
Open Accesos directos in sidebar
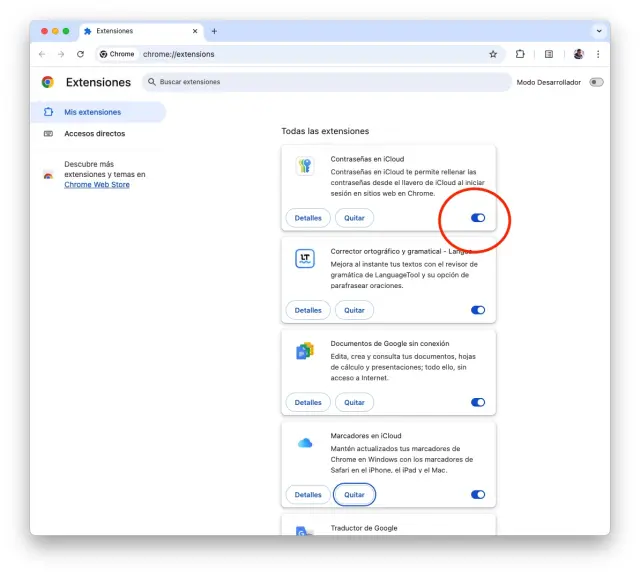click(x=94, y=133)
